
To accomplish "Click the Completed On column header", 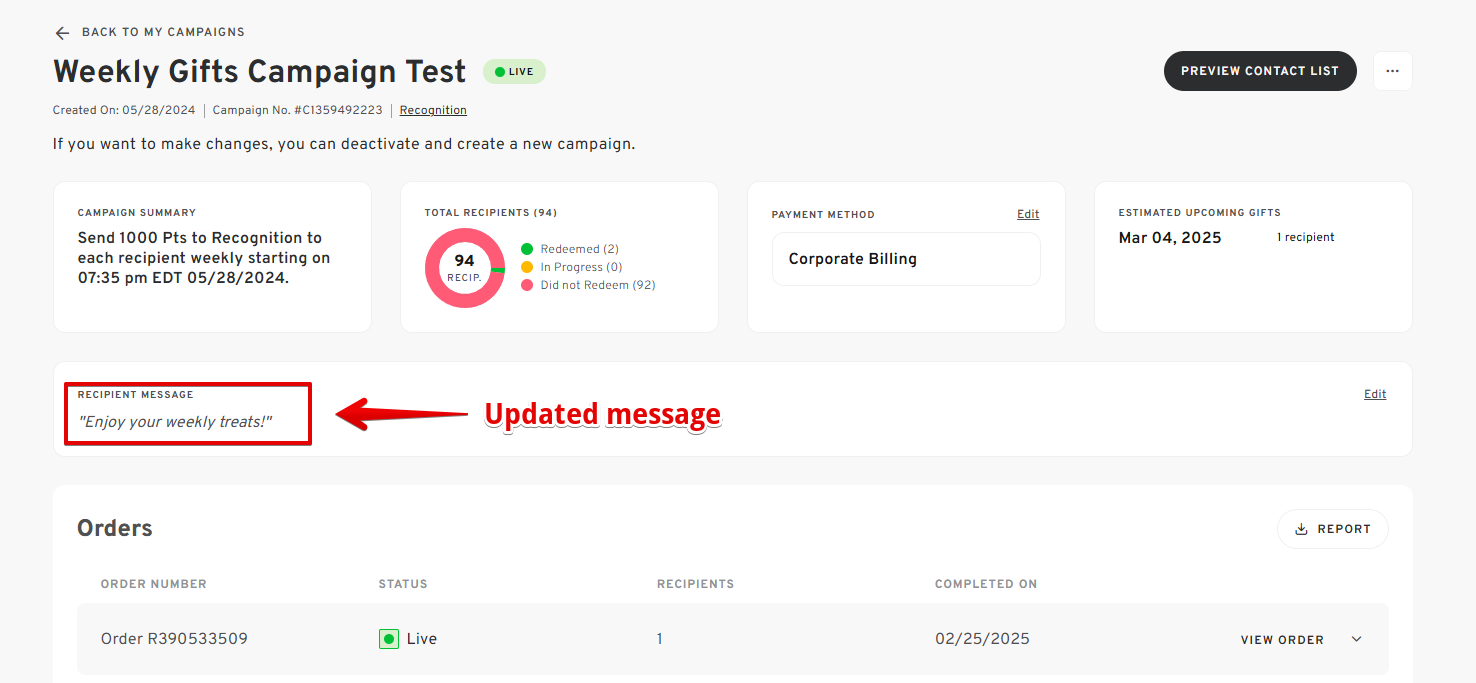I will click(986, 584).
